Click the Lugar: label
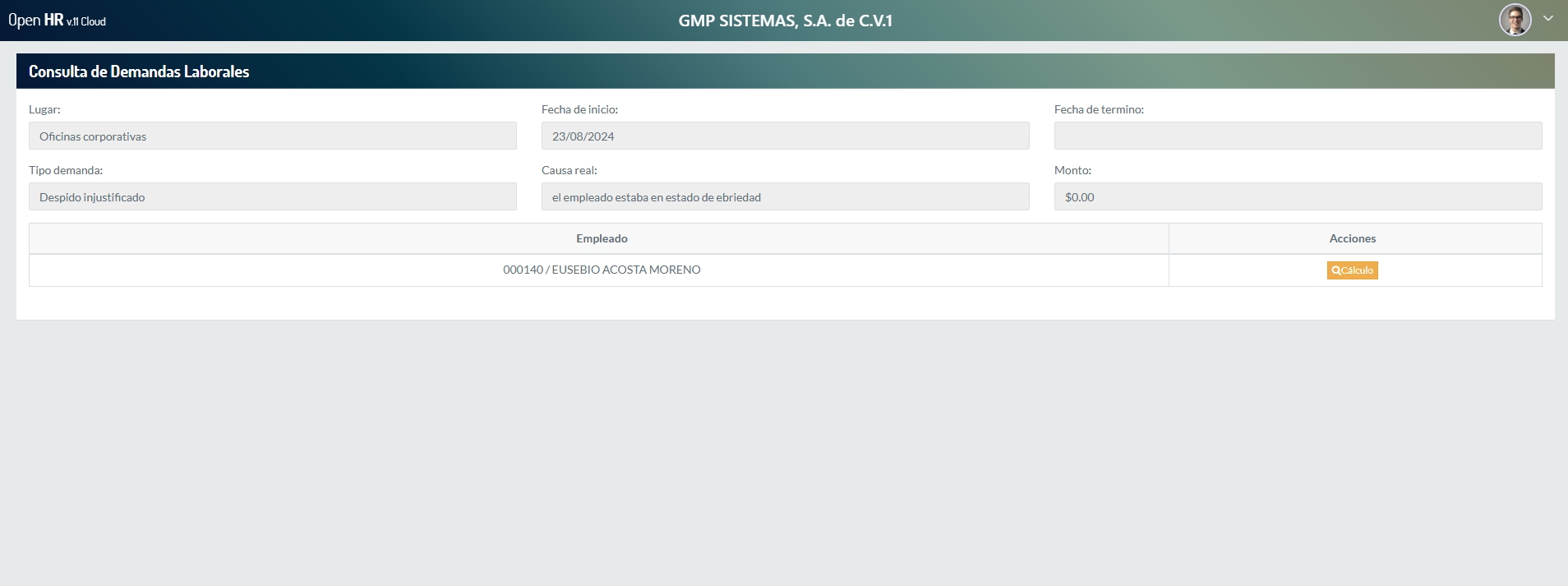1568x586 pixels. click(x=44, y=109)
